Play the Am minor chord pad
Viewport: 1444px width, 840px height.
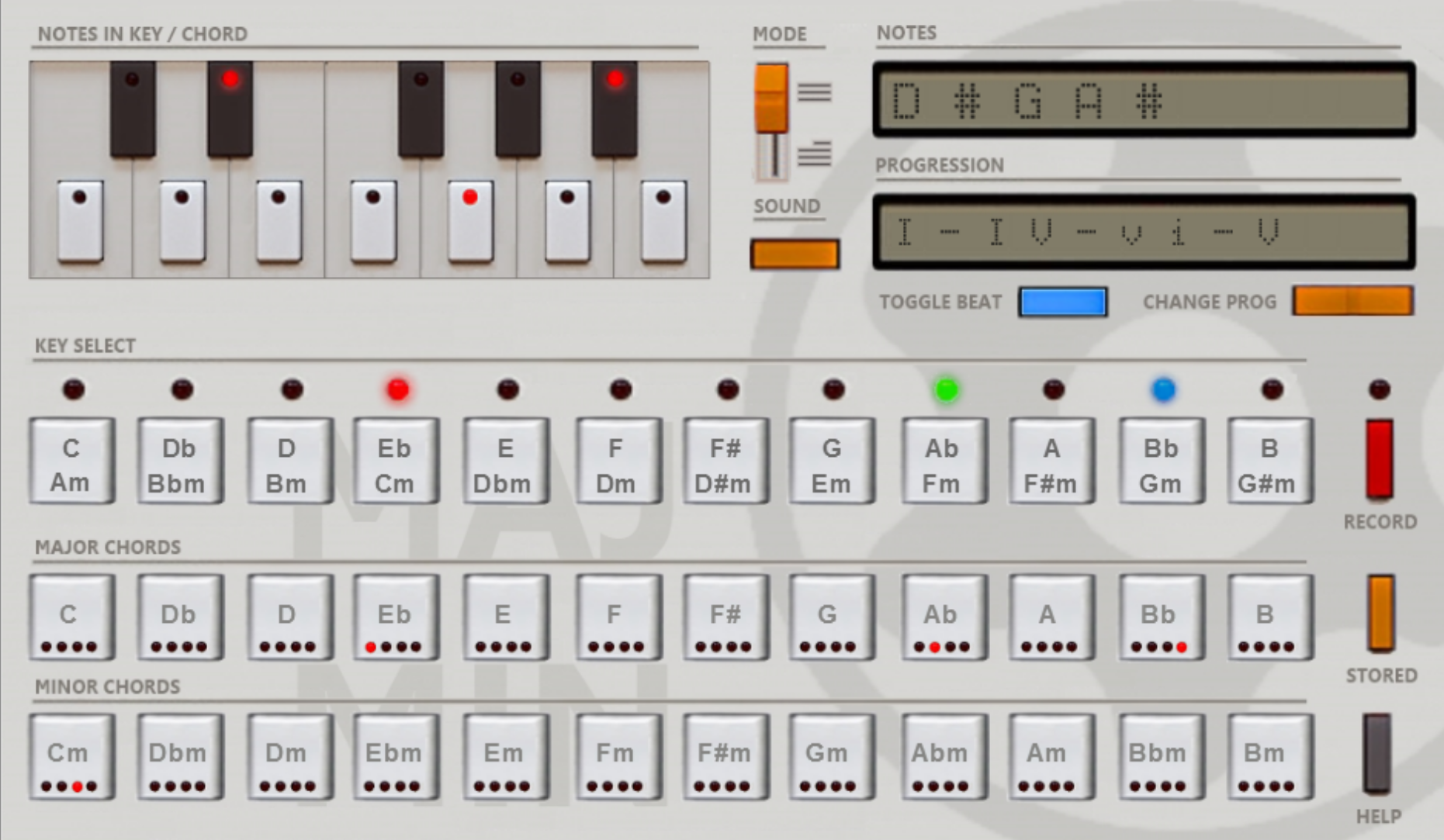pyautogui.click(x=1052, y=757)
